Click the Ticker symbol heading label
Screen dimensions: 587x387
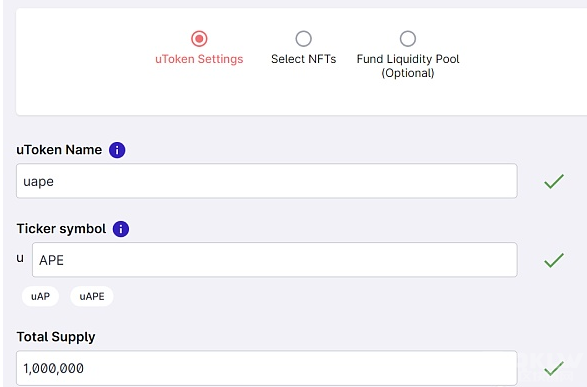click(x=61, y=229)
